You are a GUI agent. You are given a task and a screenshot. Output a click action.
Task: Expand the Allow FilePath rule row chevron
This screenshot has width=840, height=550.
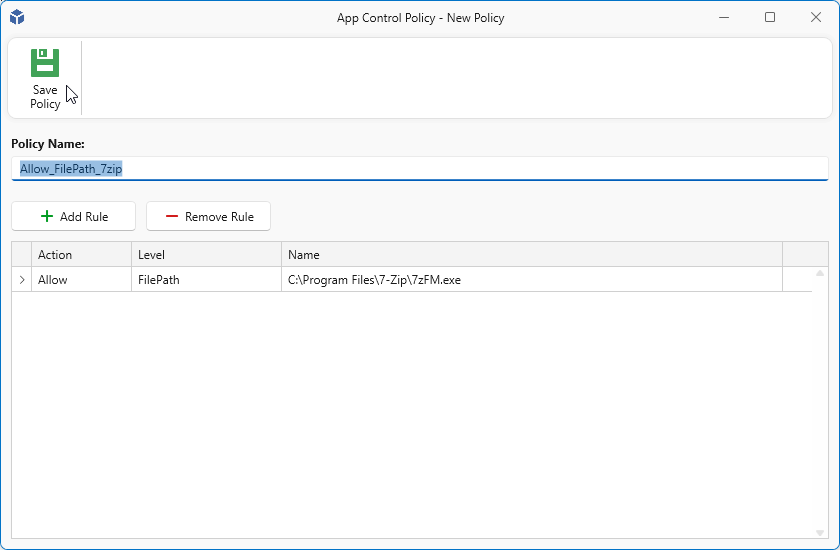(22, 280)
